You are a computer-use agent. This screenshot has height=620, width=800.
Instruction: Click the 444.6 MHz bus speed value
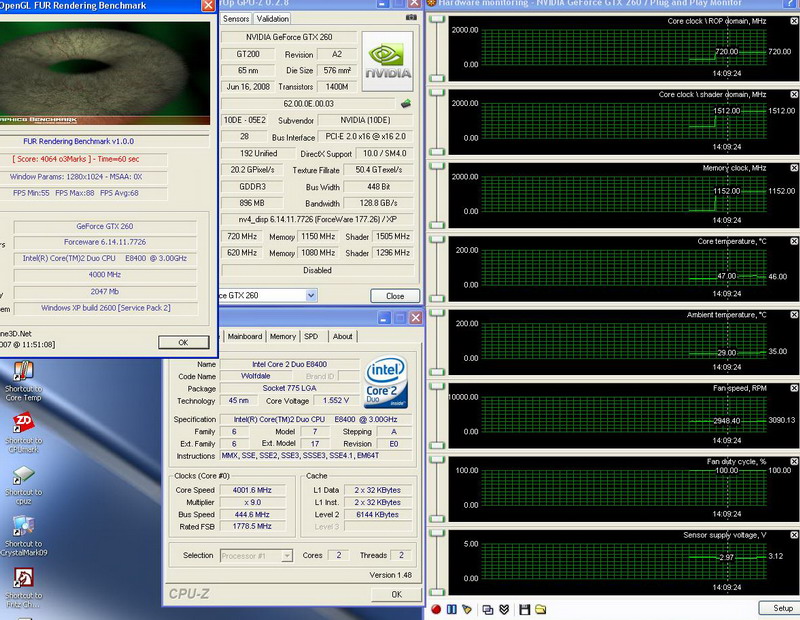click(252, 514)
